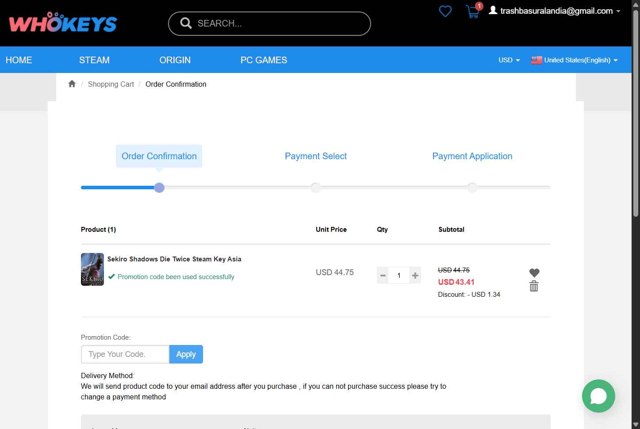Select the Order Confirmation step tab
The height and width of the screenshot is (429, 640).
point(159,156)
